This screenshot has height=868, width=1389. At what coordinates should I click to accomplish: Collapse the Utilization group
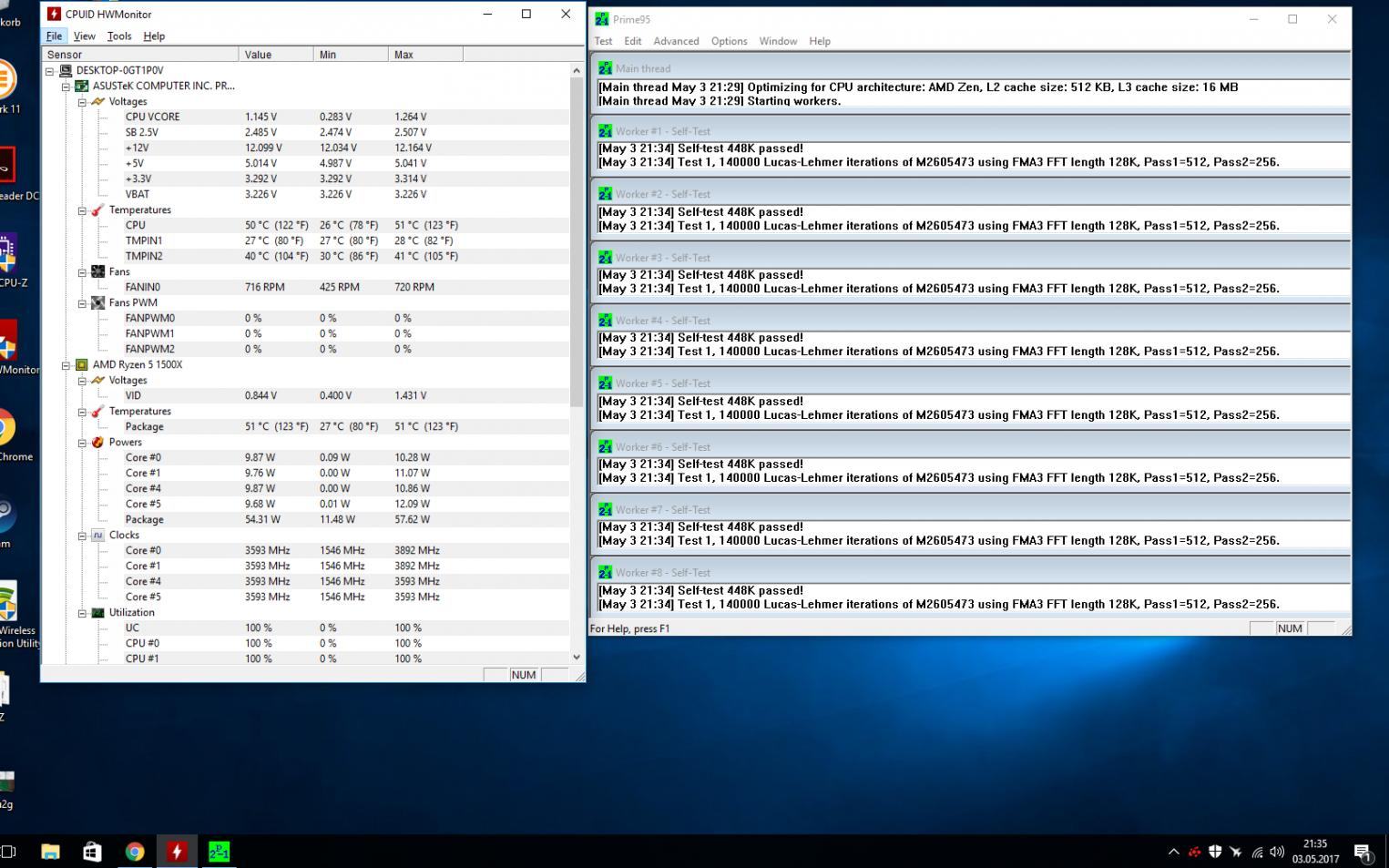tap(82, 613)
